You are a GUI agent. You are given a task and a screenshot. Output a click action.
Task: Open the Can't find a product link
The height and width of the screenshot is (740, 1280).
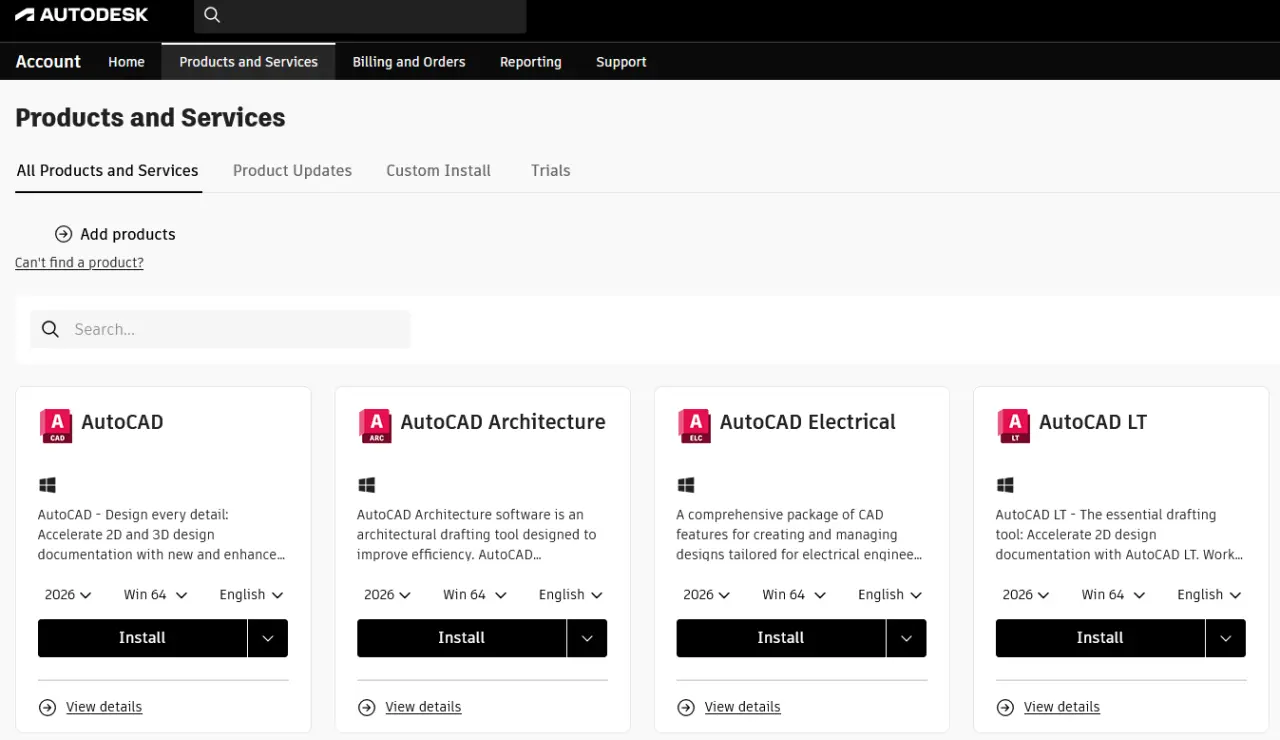point(79,263)
